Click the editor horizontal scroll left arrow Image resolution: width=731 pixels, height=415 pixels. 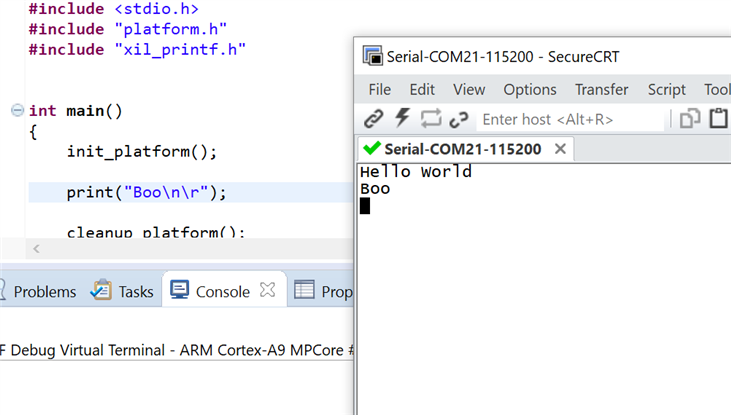[x=36, y=249]
